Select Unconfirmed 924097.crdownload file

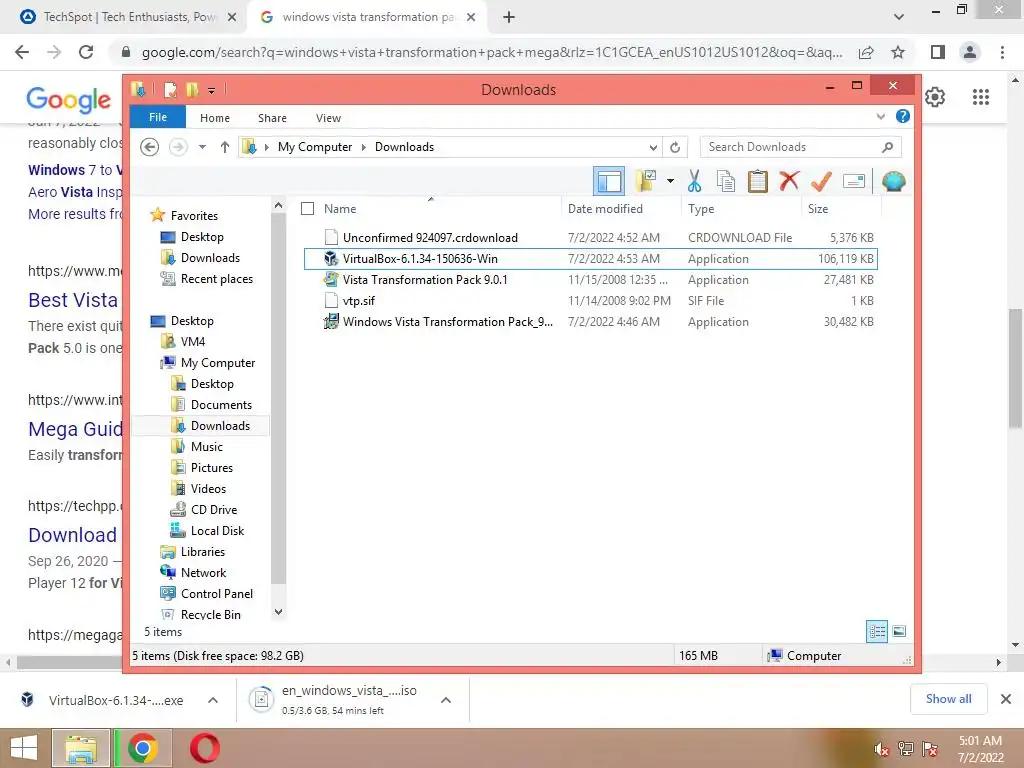[590, 238]
